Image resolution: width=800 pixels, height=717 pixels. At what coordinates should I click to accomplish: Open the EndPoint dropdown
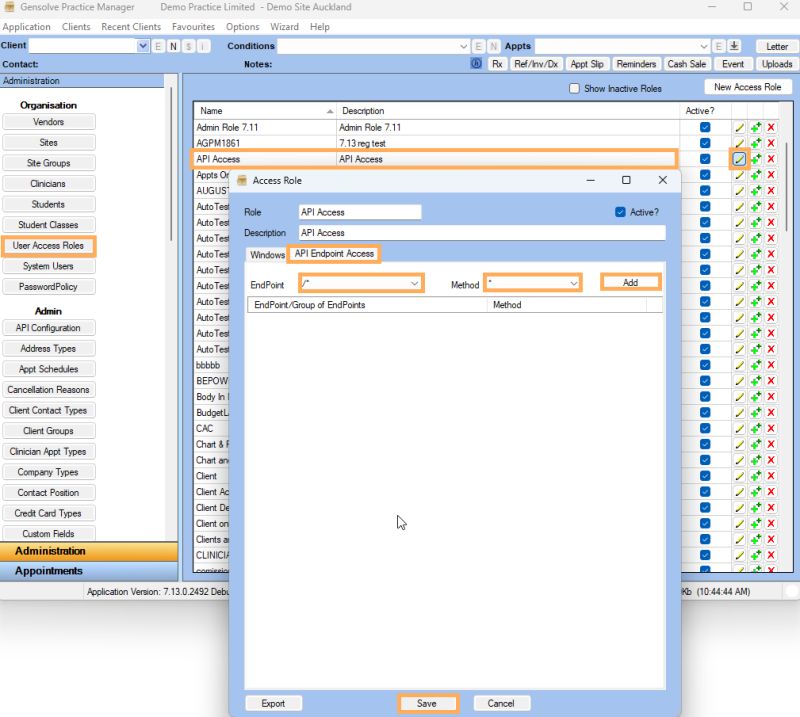(415, 283)
